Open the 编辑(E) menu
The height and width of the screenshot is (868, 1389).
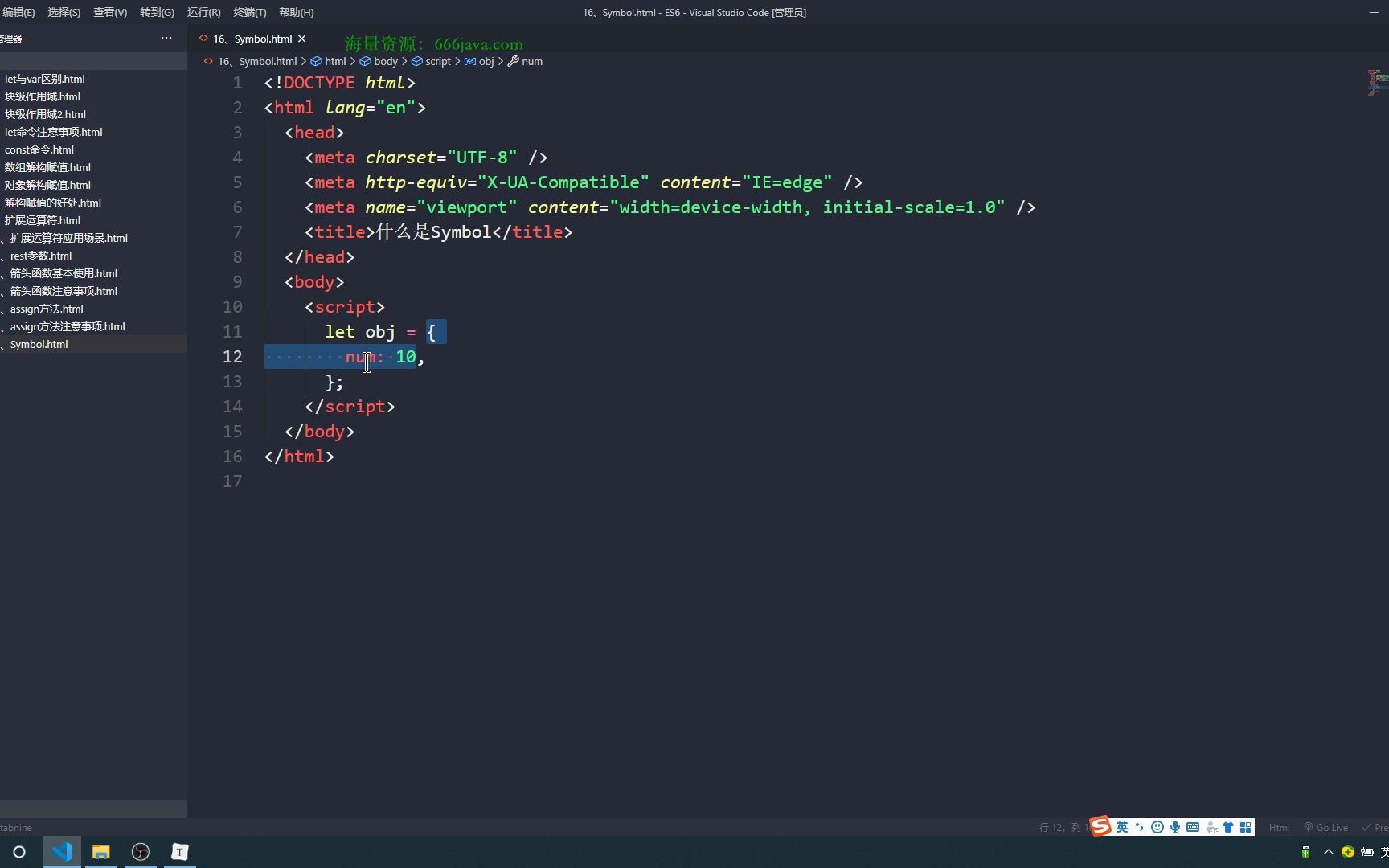click(18, 12)
